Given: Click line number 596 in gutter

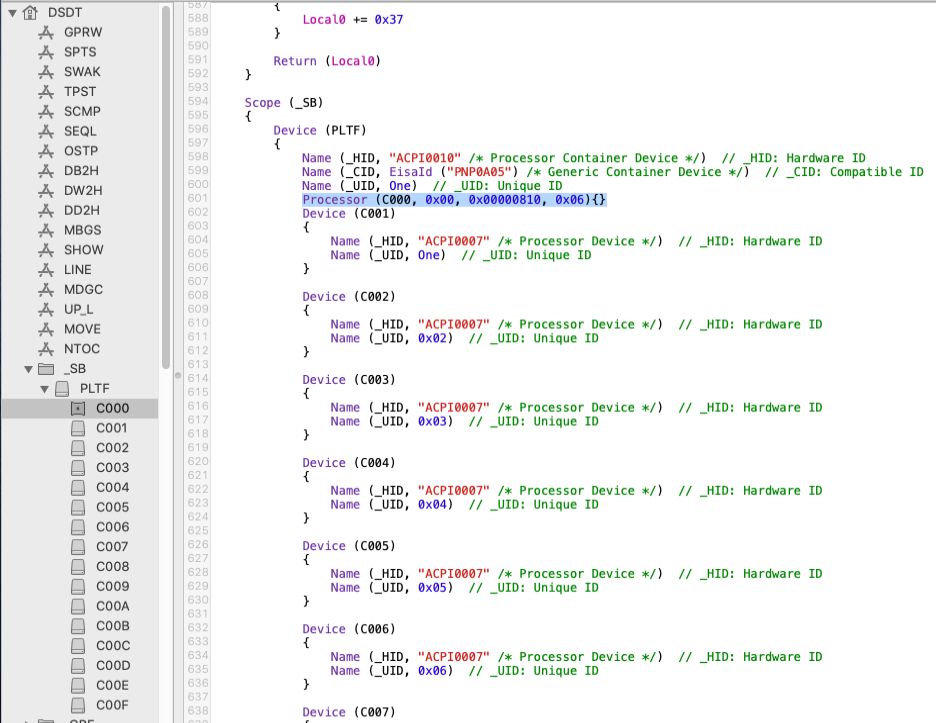Looking at the screenshot, I should [x=197, y=130].
